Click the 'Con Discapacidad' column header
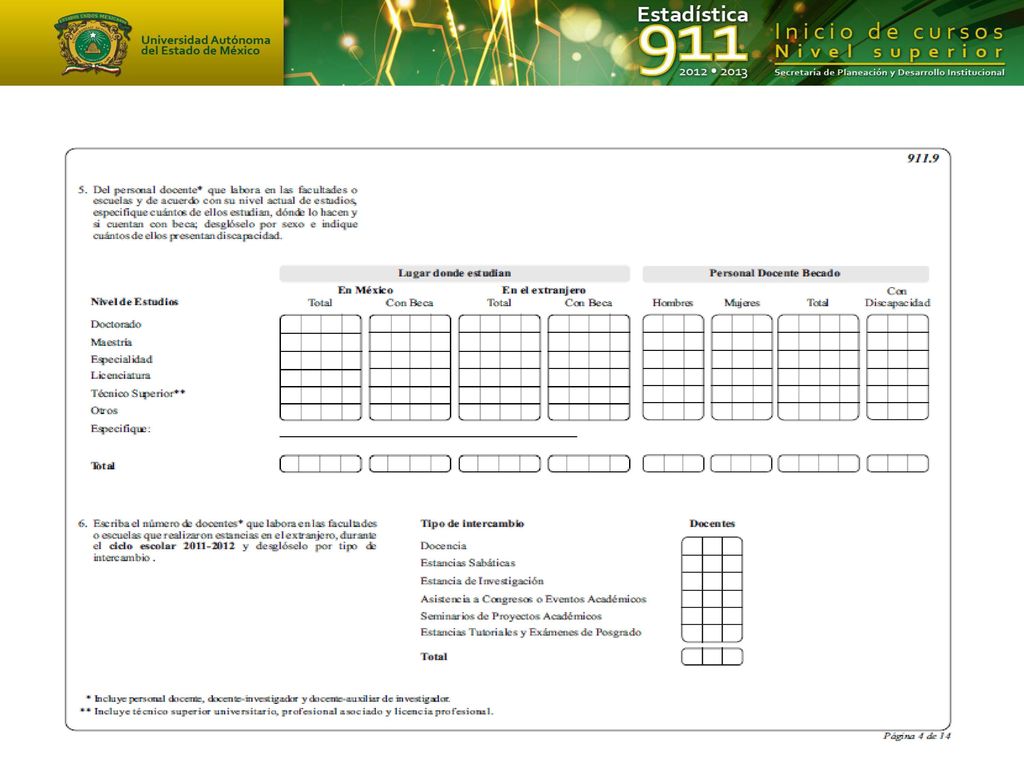 [x=897, y=296]
